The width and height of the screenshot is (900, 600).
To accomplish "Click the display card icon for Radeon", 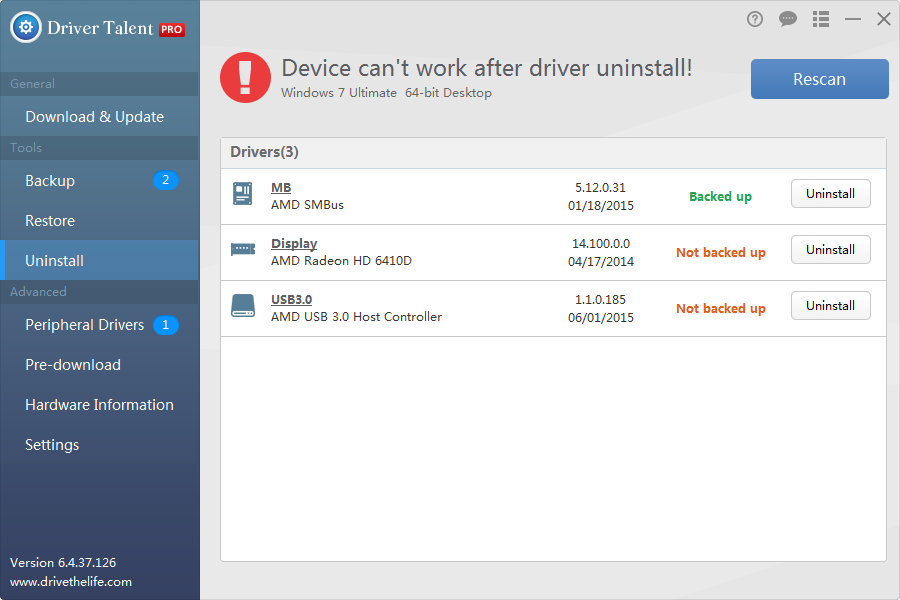I will [x=243, y=249].
